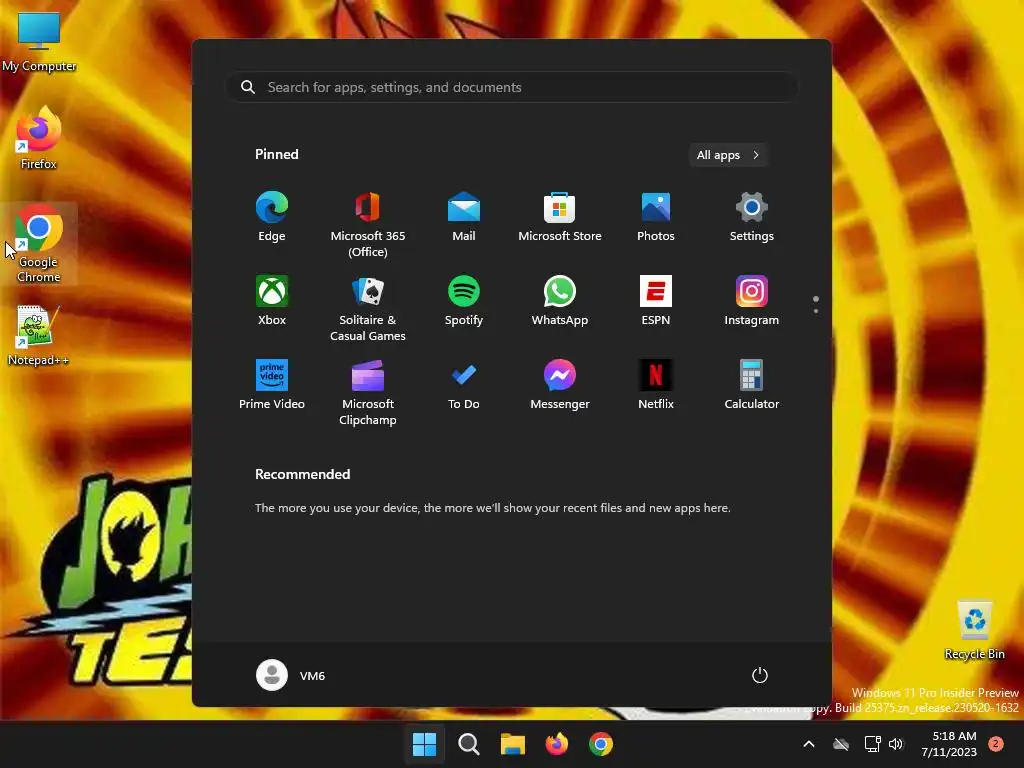Open clock and date flyout
1024x768 pixels.
(949, 744)
